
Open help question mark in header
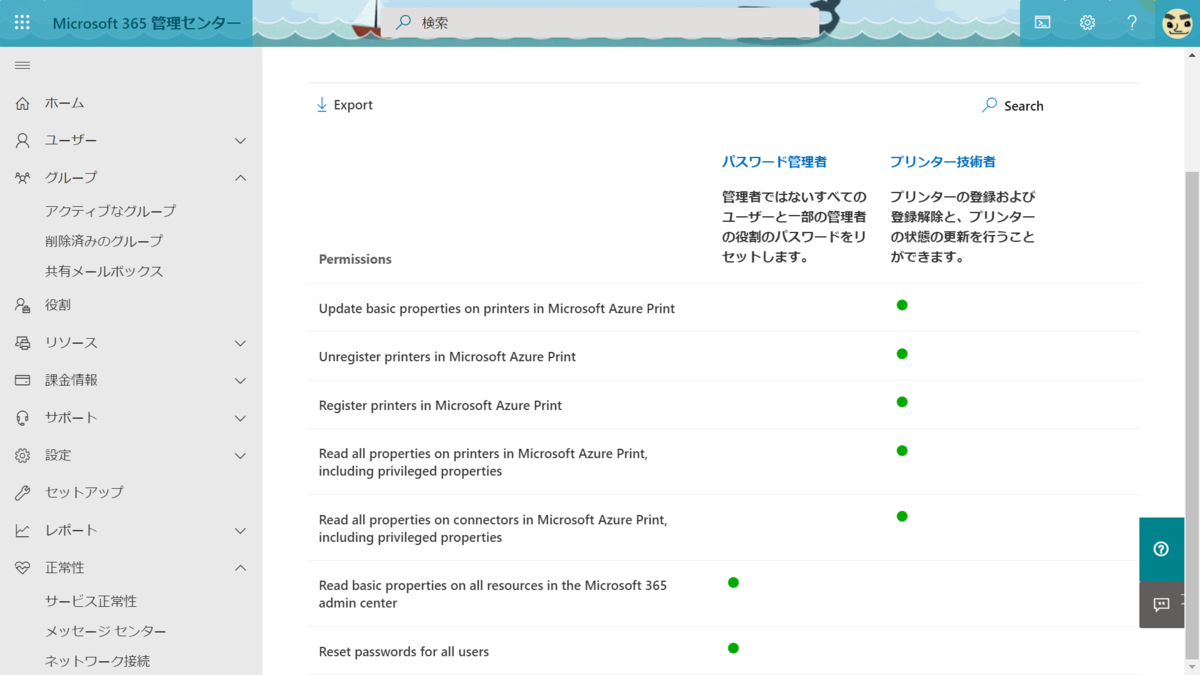(x=1132, y=22)
